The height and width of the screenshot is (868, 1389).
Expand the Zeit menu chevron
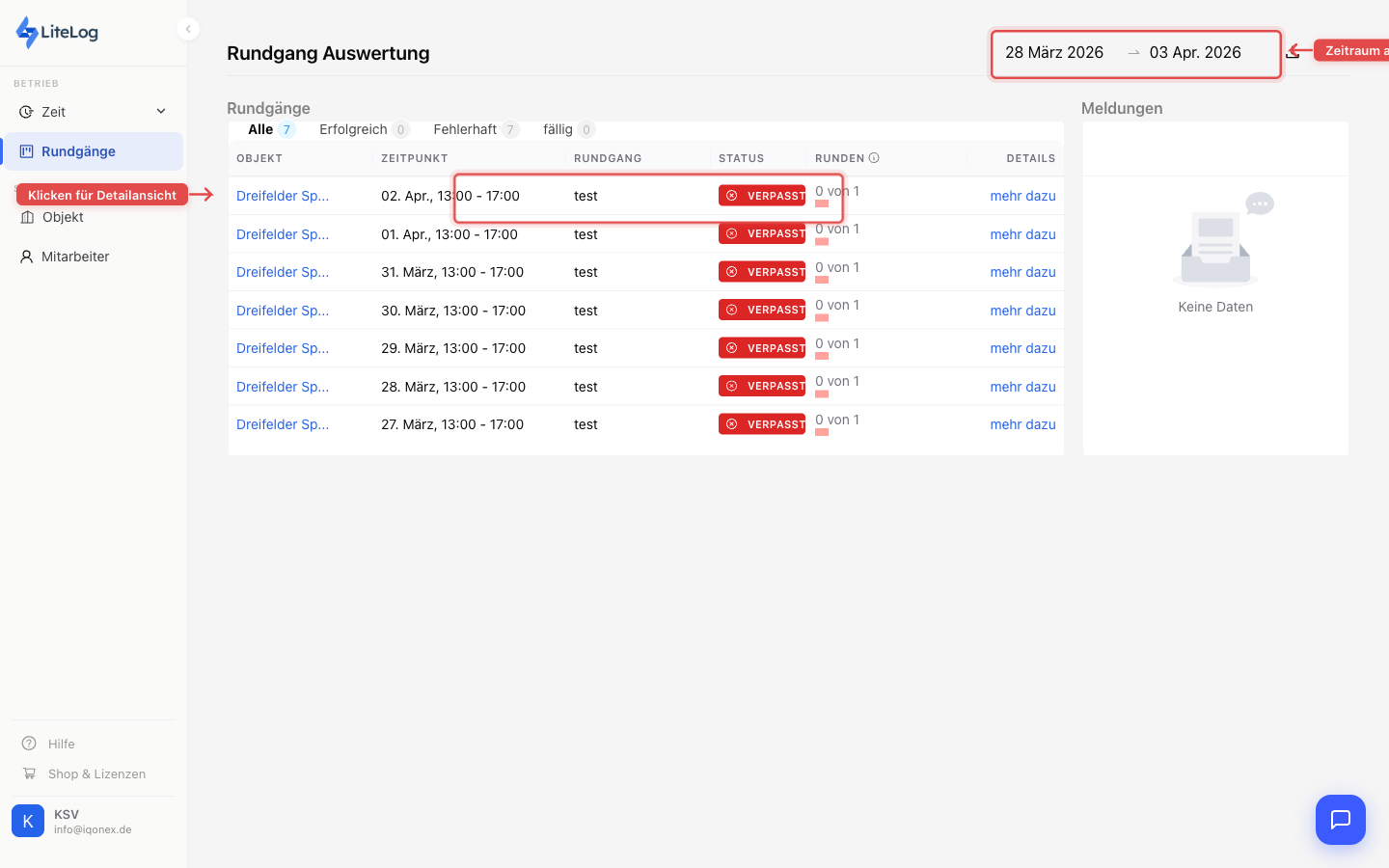(x=161, y=112)
